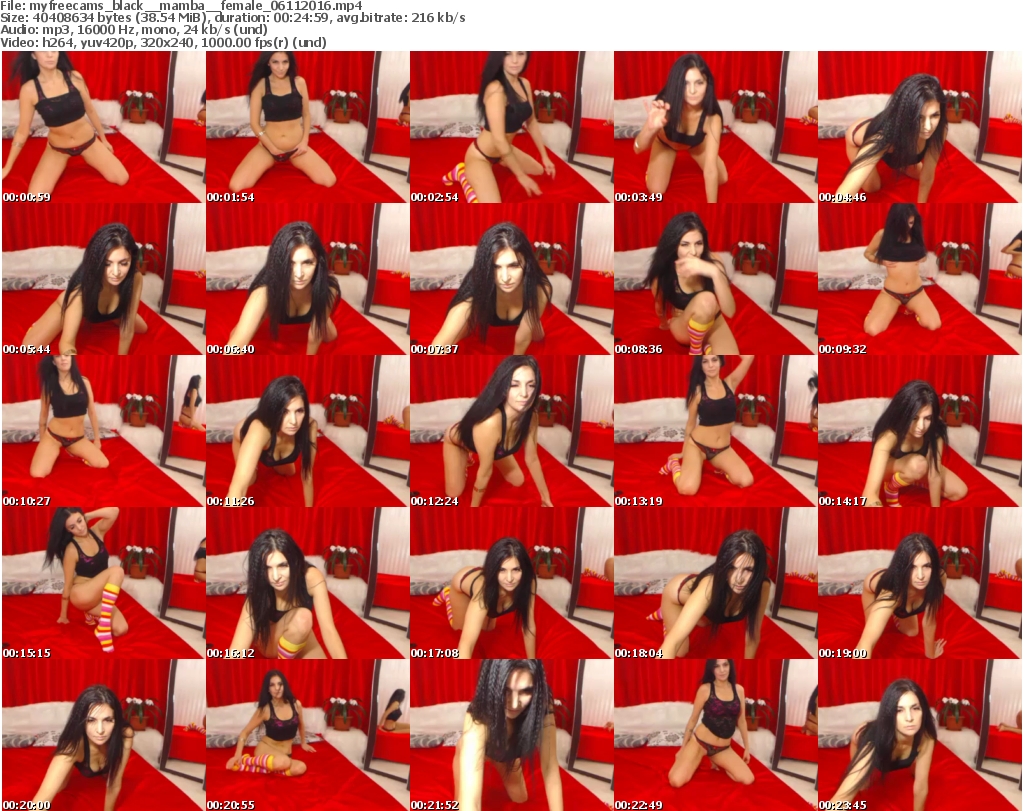View the frame stamped 00:18:04
1024x811 pixels.
click(716, 583)
